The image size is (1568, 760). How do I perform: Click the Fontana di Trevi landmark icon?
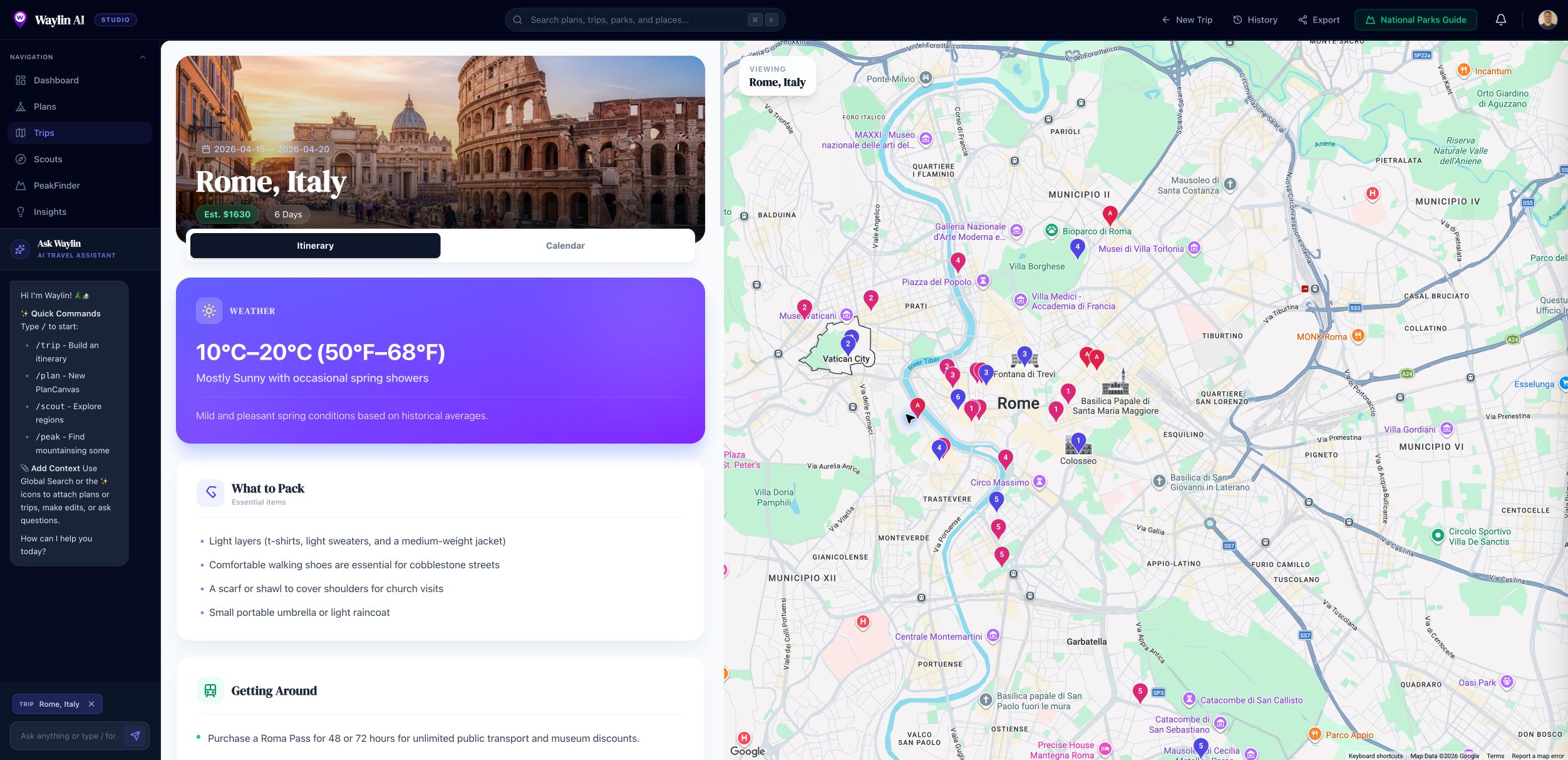click(1024, 358)
